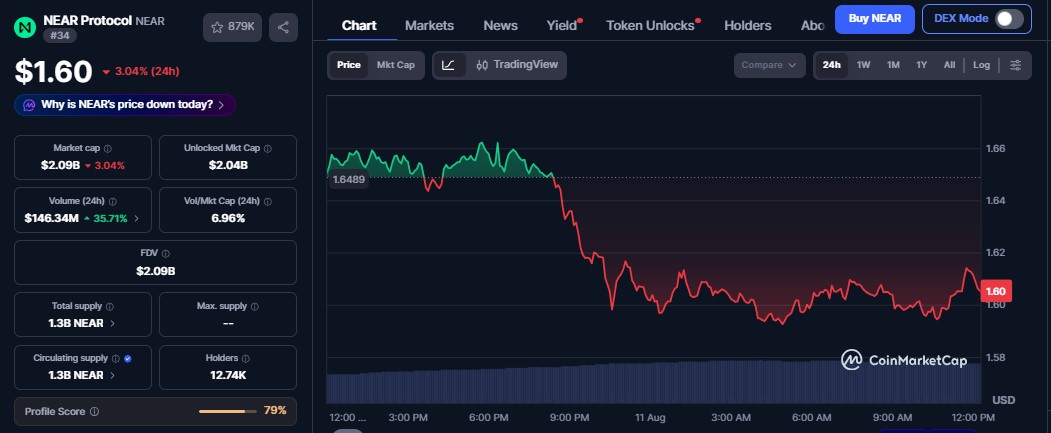The width and height of the screenshot is (1051, 433).
Task: Click the 12.74K holders value
Action: (228, 375)
